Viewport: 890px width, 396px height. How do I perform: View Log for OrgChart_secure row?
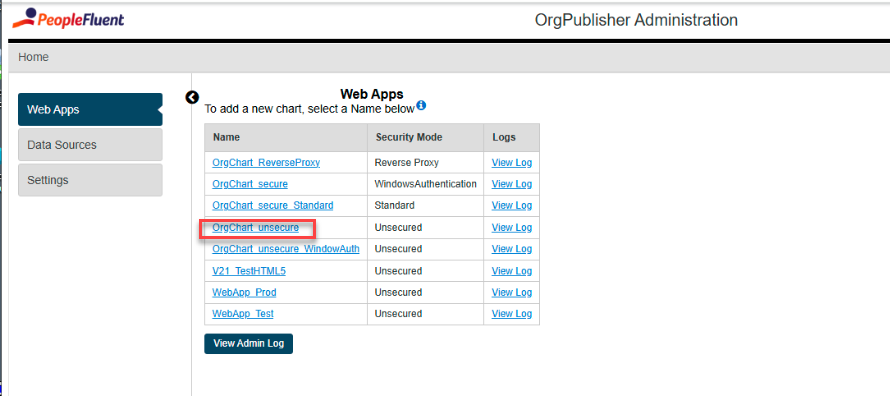click(x=511, y=184)
